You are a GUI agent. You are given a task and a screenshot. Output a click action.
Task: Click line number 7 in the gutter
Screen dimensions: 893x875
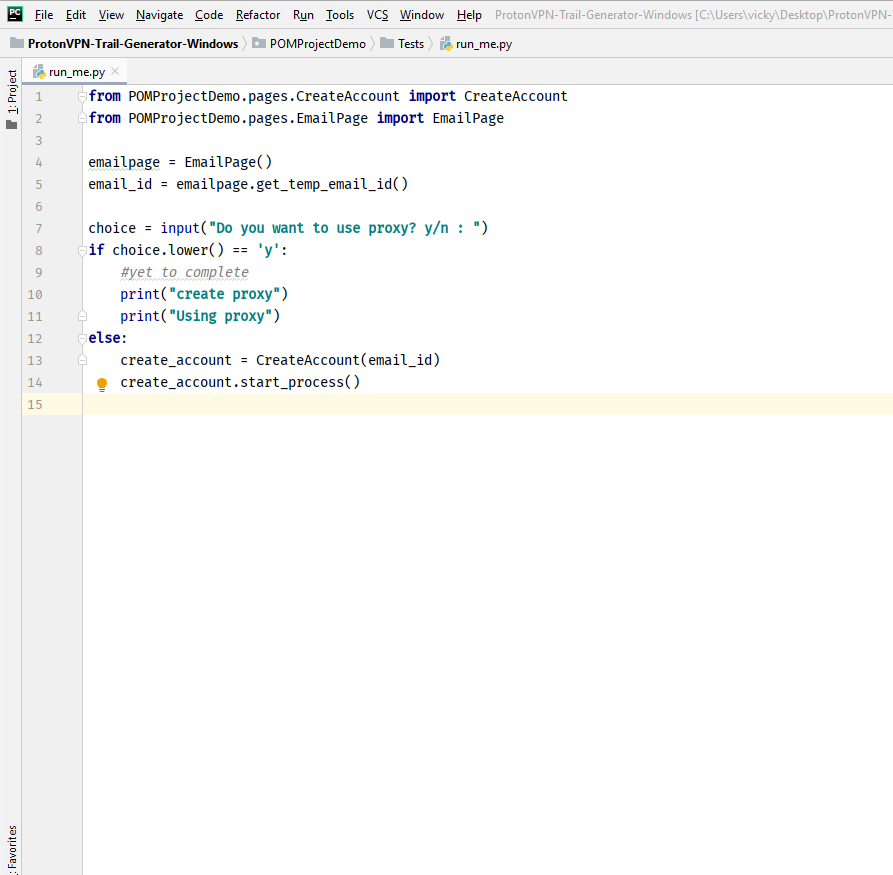pos(38,228)
